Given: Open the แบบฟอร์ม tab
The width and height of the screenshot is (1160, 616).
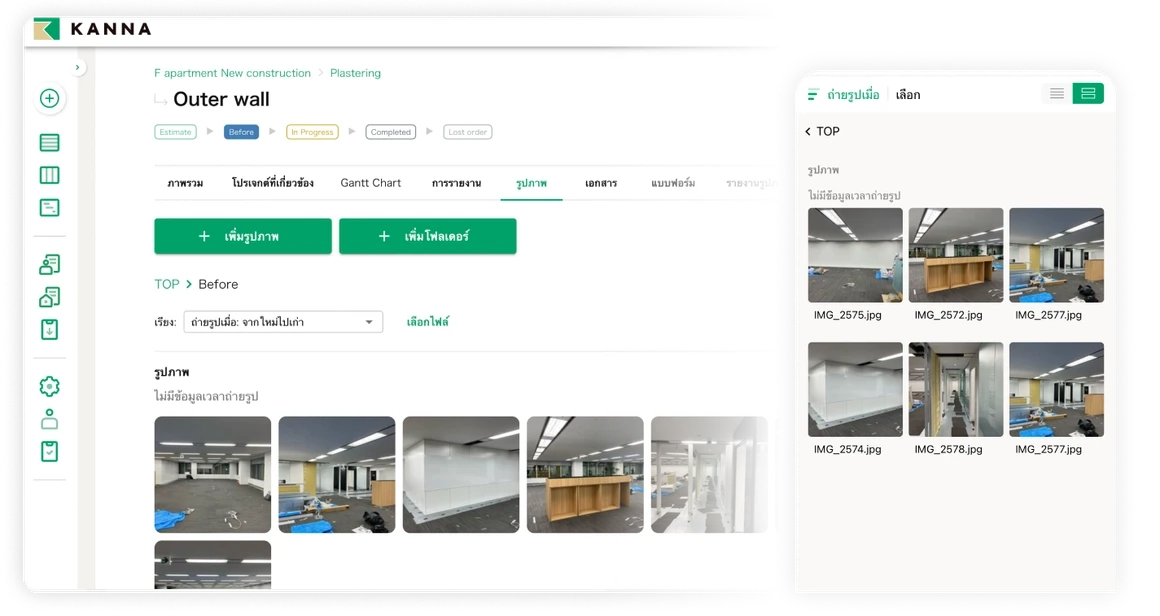Looking at the screenshot, I should (673, 183).
